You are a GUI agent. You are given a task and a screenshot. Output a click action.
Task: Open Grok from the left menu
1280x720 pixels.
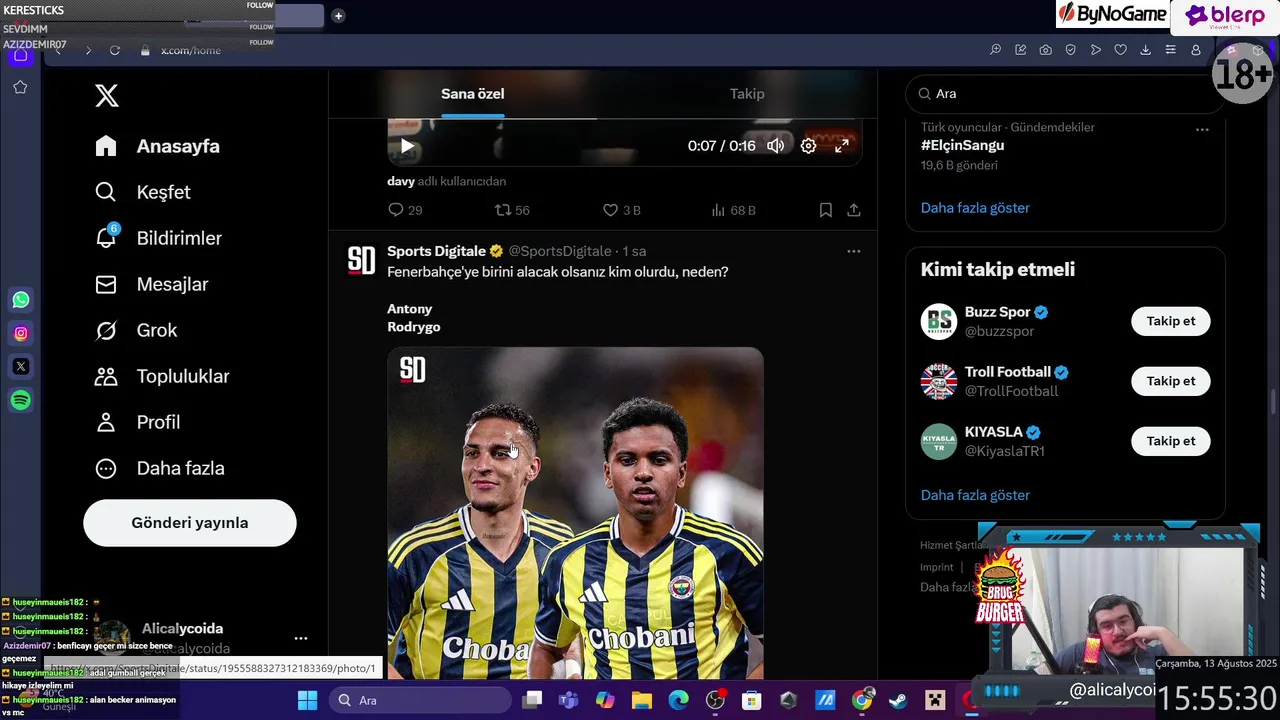coord(135,330)
